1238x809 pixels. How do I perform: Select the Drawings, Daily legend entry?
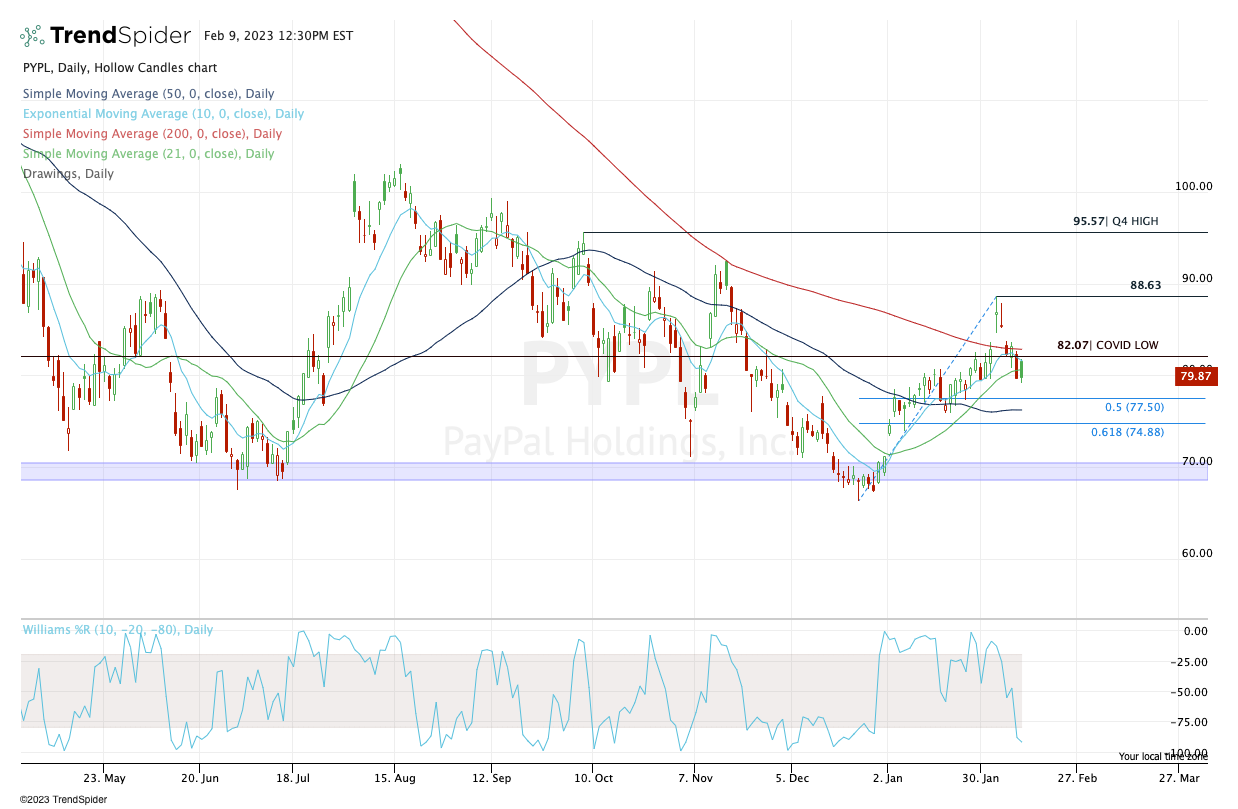pos(68,174)
